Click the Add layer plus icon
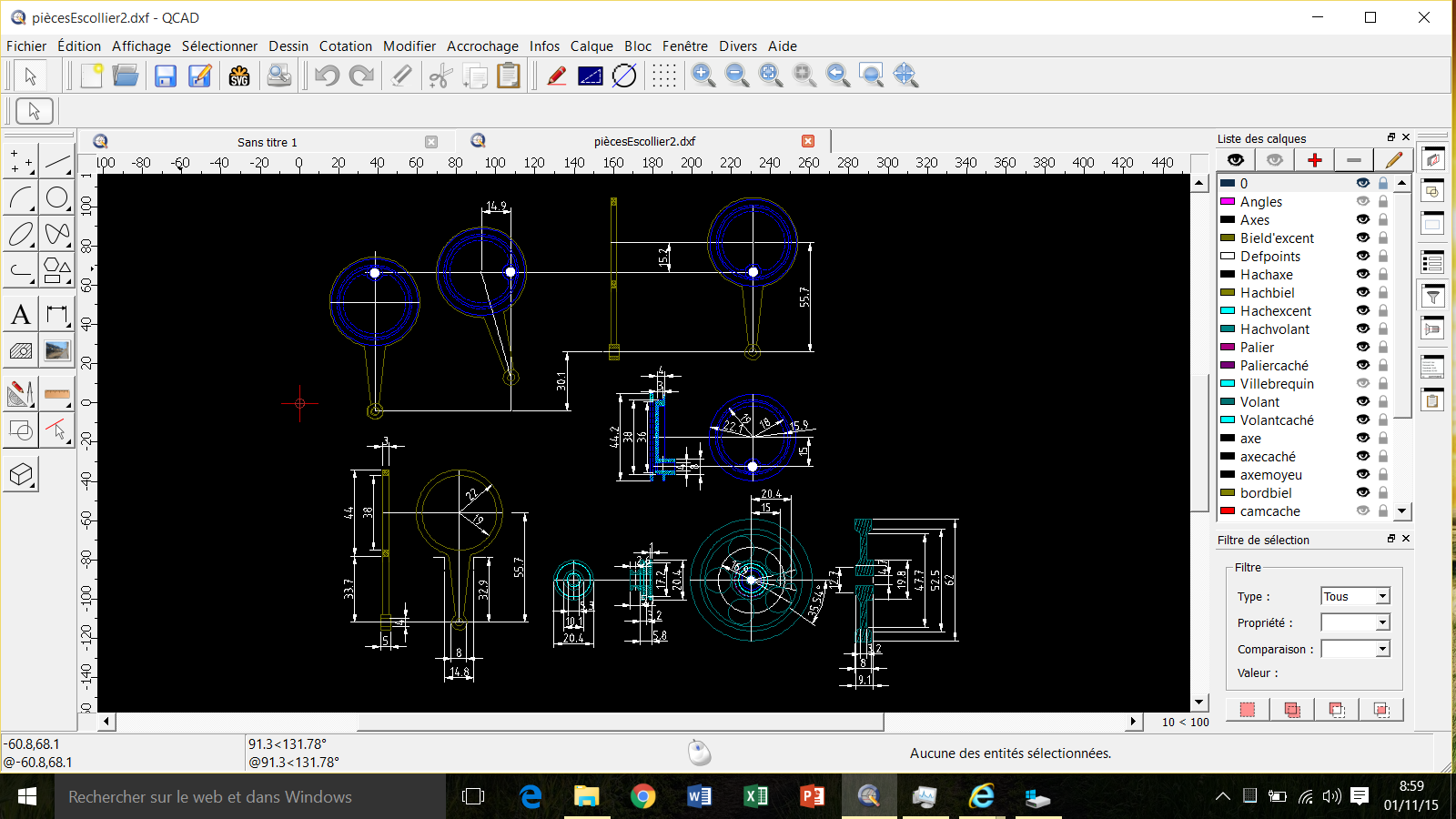The image size is (1456, 819). point(1314,160)
